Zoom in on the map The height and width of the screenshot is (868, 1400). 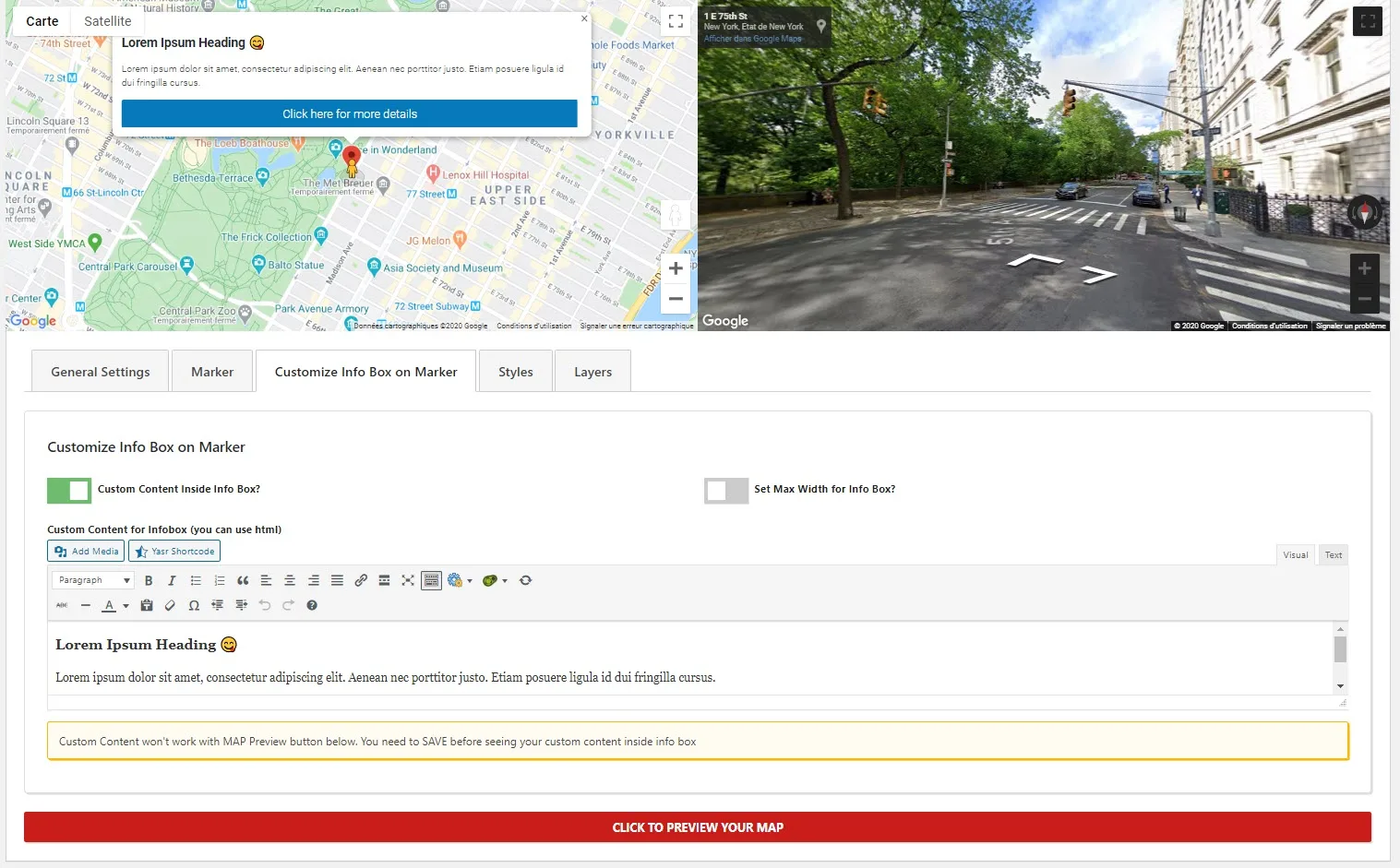point(676,268)
